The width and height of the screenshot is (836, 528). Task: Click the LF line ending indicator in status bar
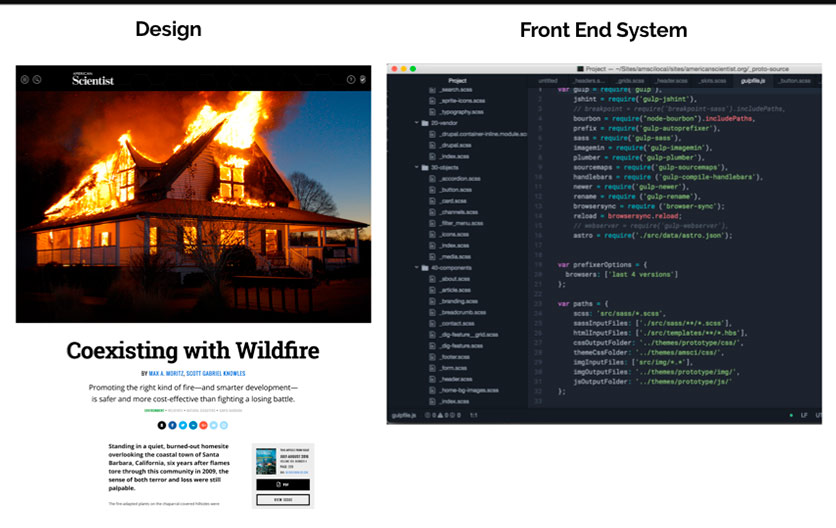coord(805,413)
